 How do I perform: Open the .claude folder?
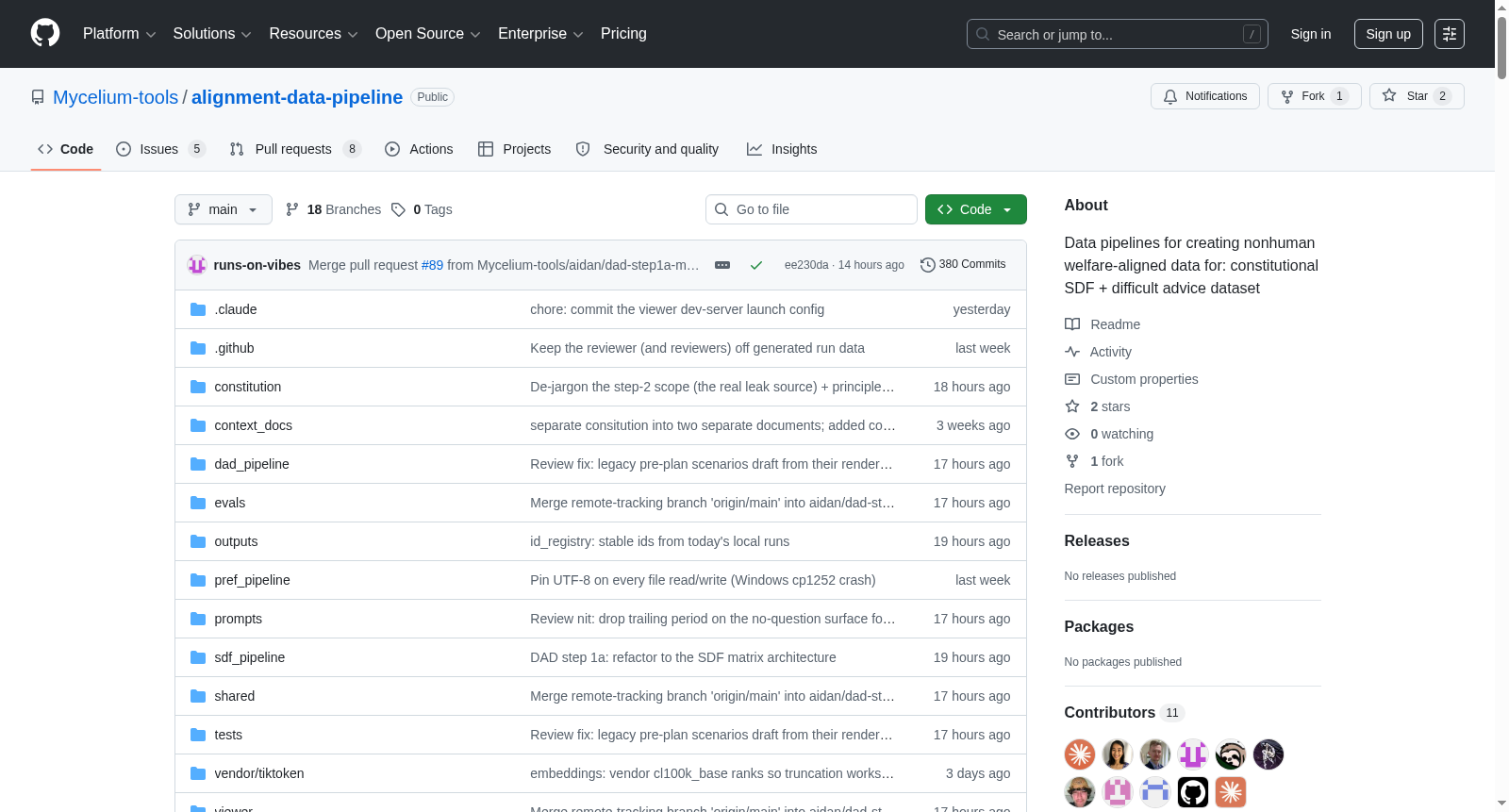[x=236, y=309]
